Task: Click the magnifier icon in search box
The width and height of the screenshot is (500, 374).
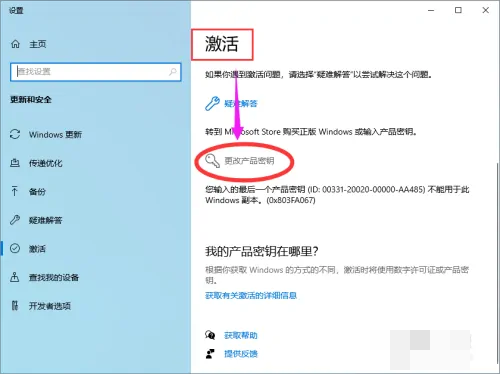Action: coord(173,71)
